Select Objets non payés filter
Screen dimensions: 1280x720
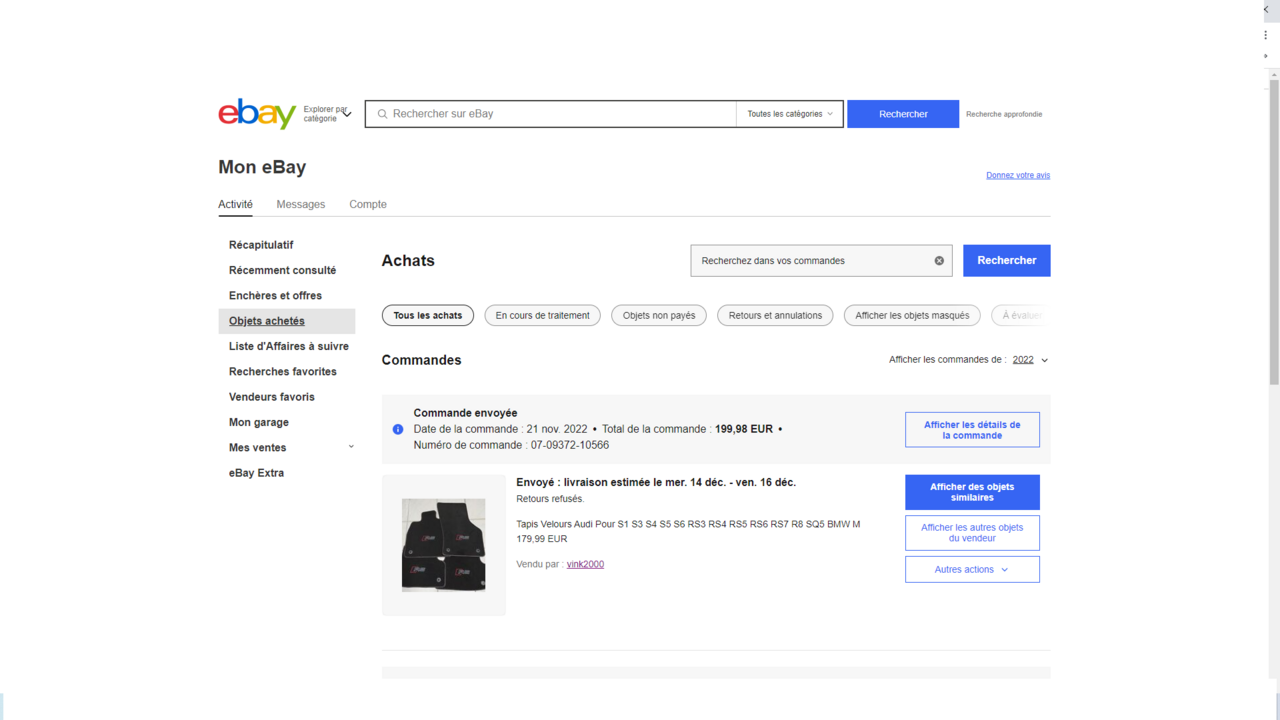[x=658, y=316]
